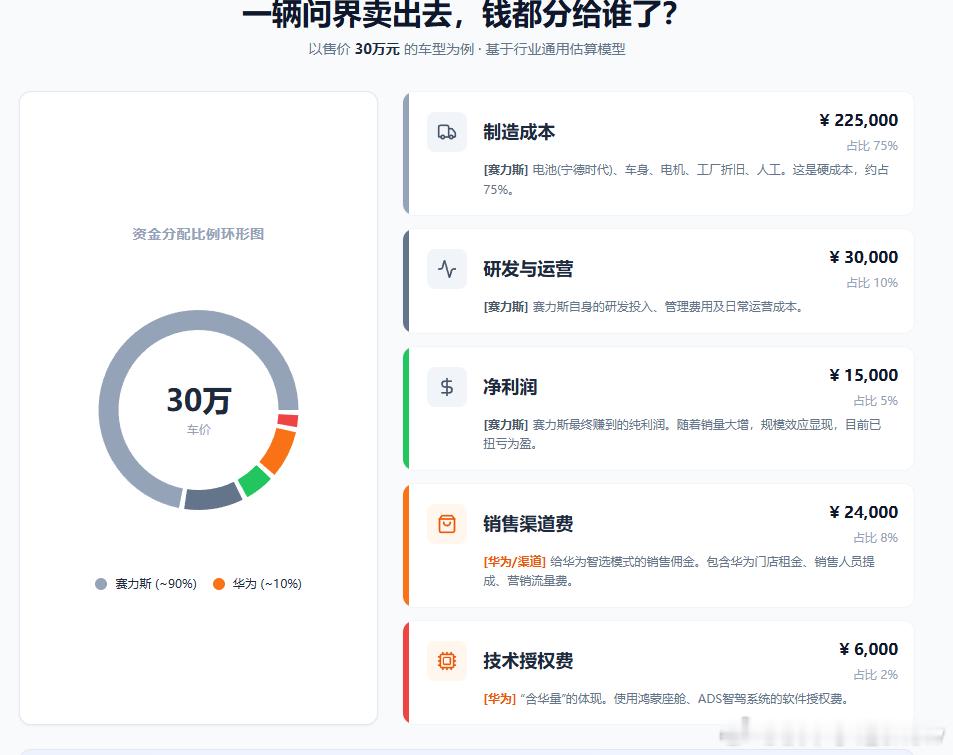Click the 华为 (~10%) legend label
Screen dimensions: 953x755
coord(267,584)
